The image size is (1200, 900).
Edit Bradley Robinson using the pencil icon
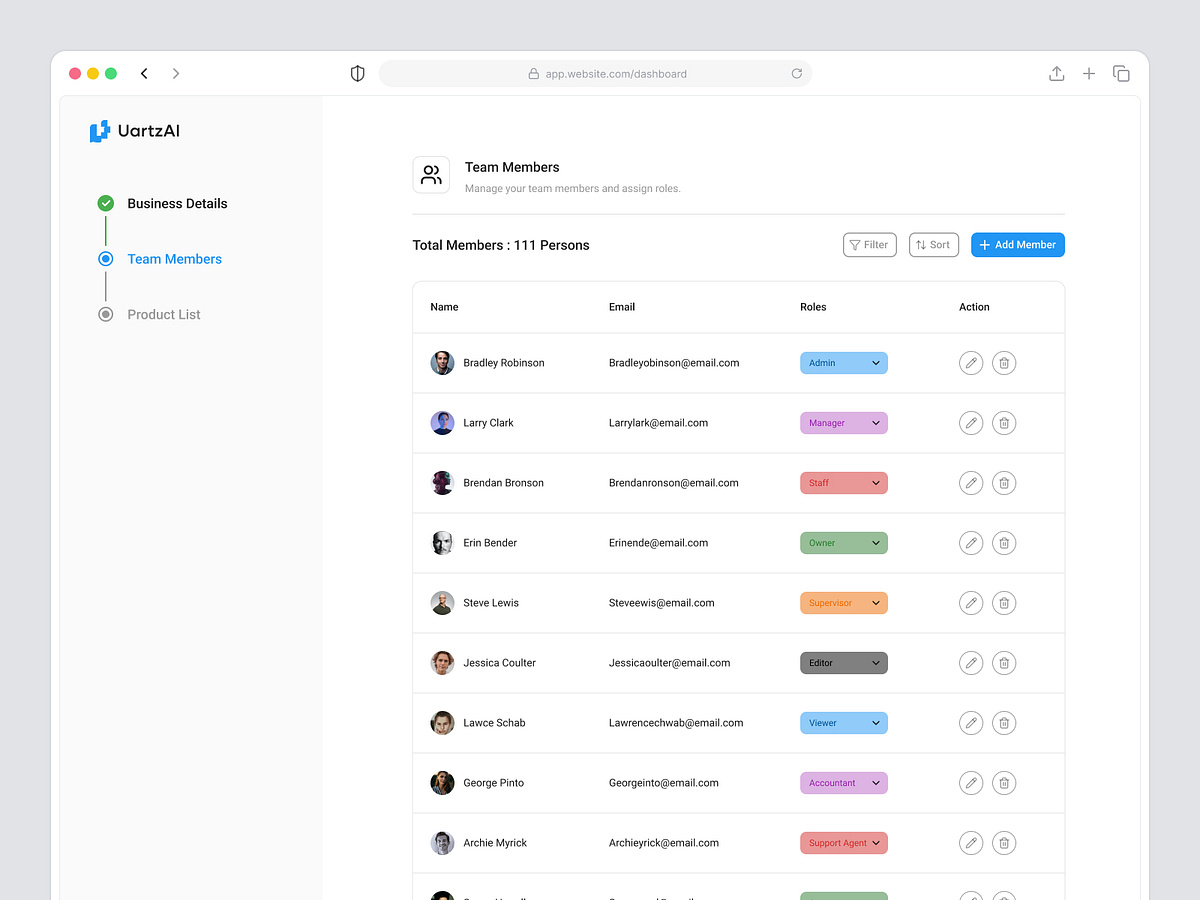coord(970,362)
